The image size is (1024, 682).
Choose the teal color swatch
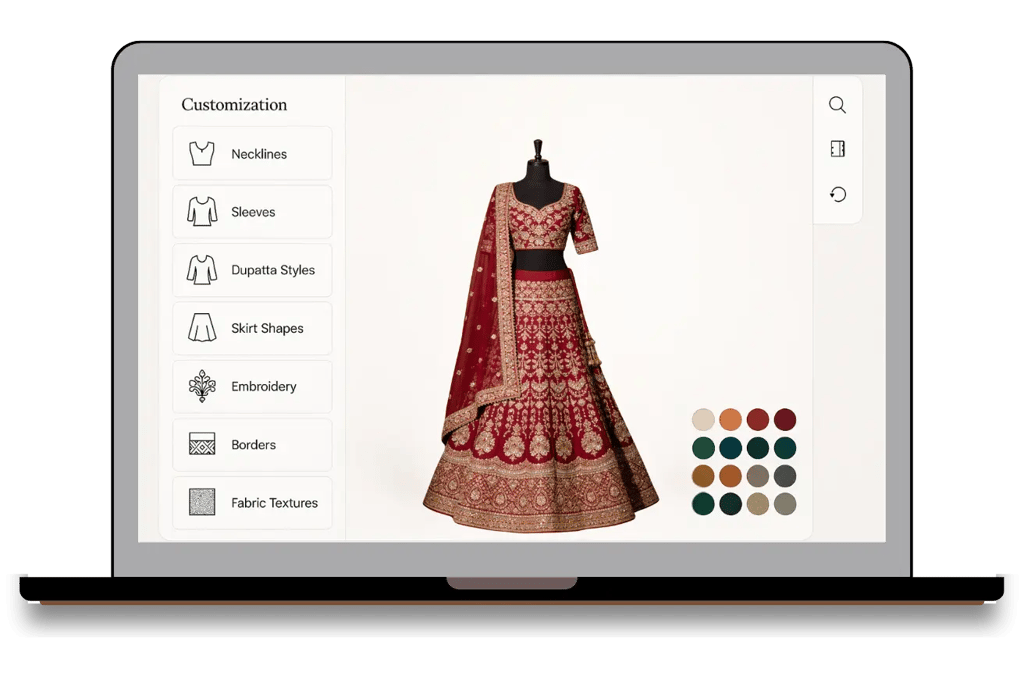tap(730, 448)
